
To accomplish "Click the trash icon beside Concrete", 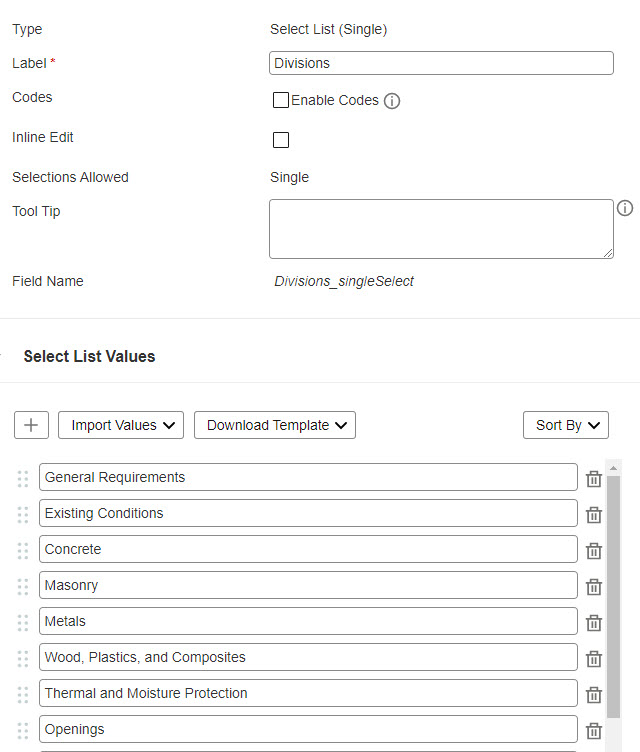I will coord(593,551).
